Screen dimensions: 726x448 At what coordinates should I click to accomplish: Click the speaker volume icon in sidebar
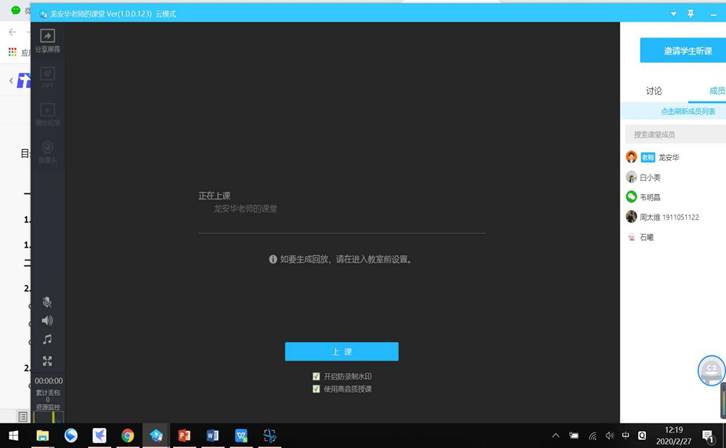(x=47, y=321)
